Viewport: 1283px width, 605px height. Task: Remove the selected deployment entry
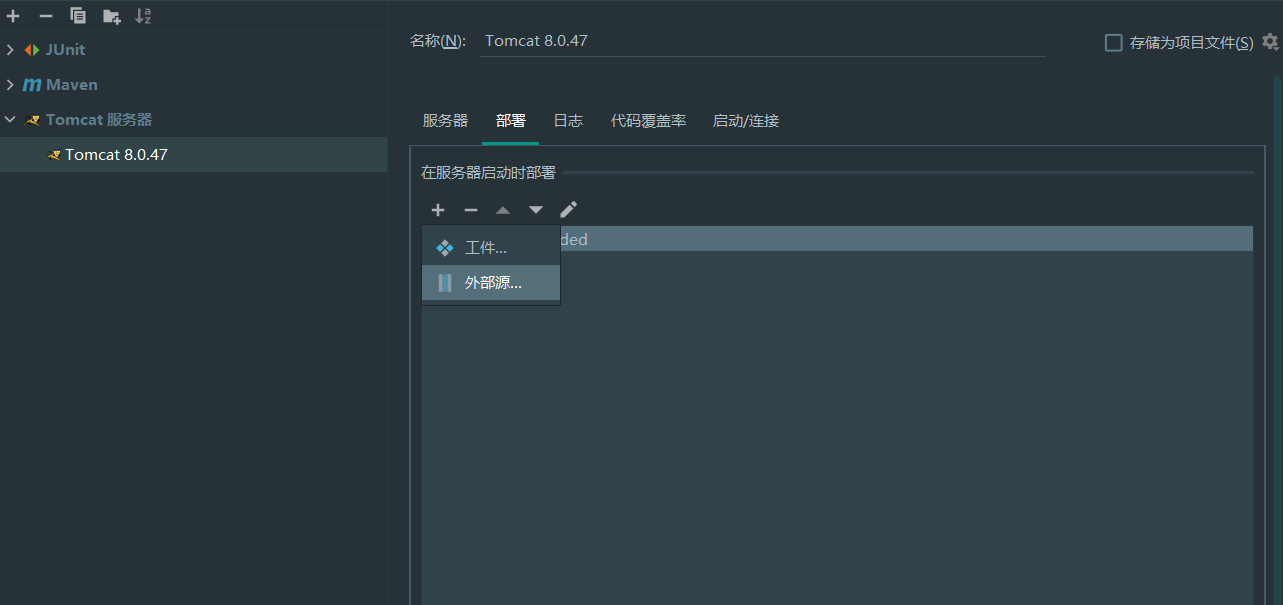pos(471,210)
